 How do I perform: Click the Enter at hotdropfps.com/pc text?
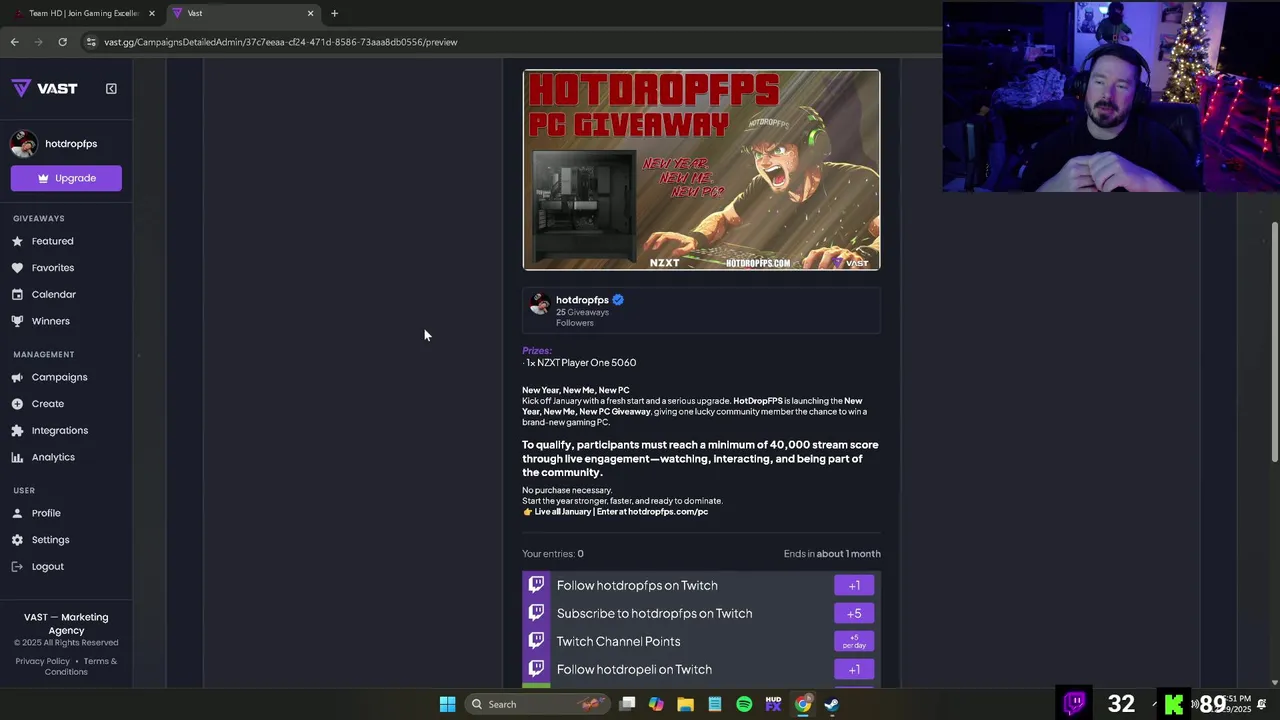652,512
